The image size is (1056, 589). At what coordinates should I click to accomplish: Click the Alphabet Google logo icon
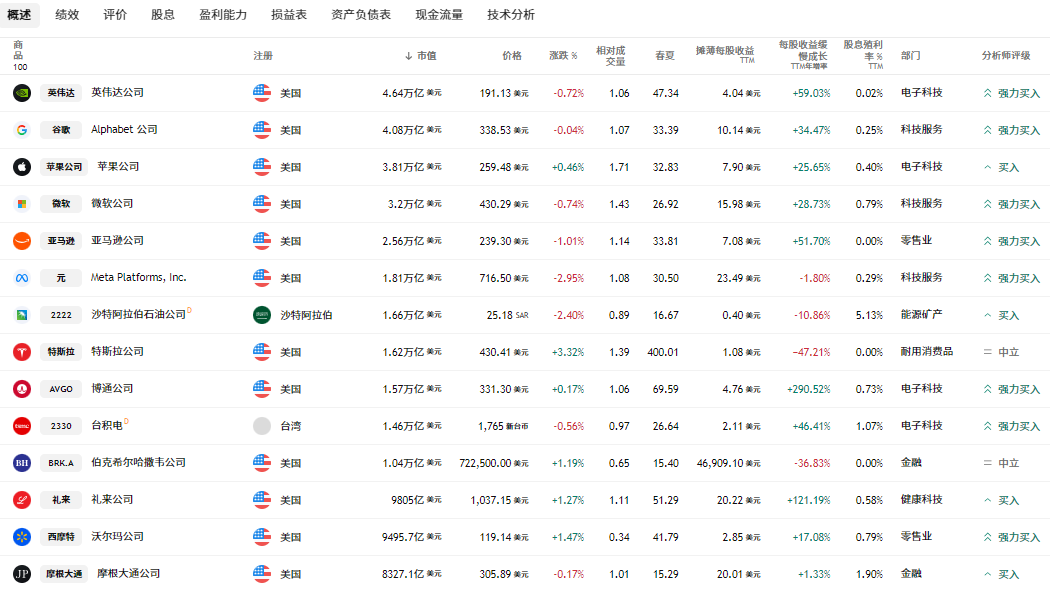[22, 130]
